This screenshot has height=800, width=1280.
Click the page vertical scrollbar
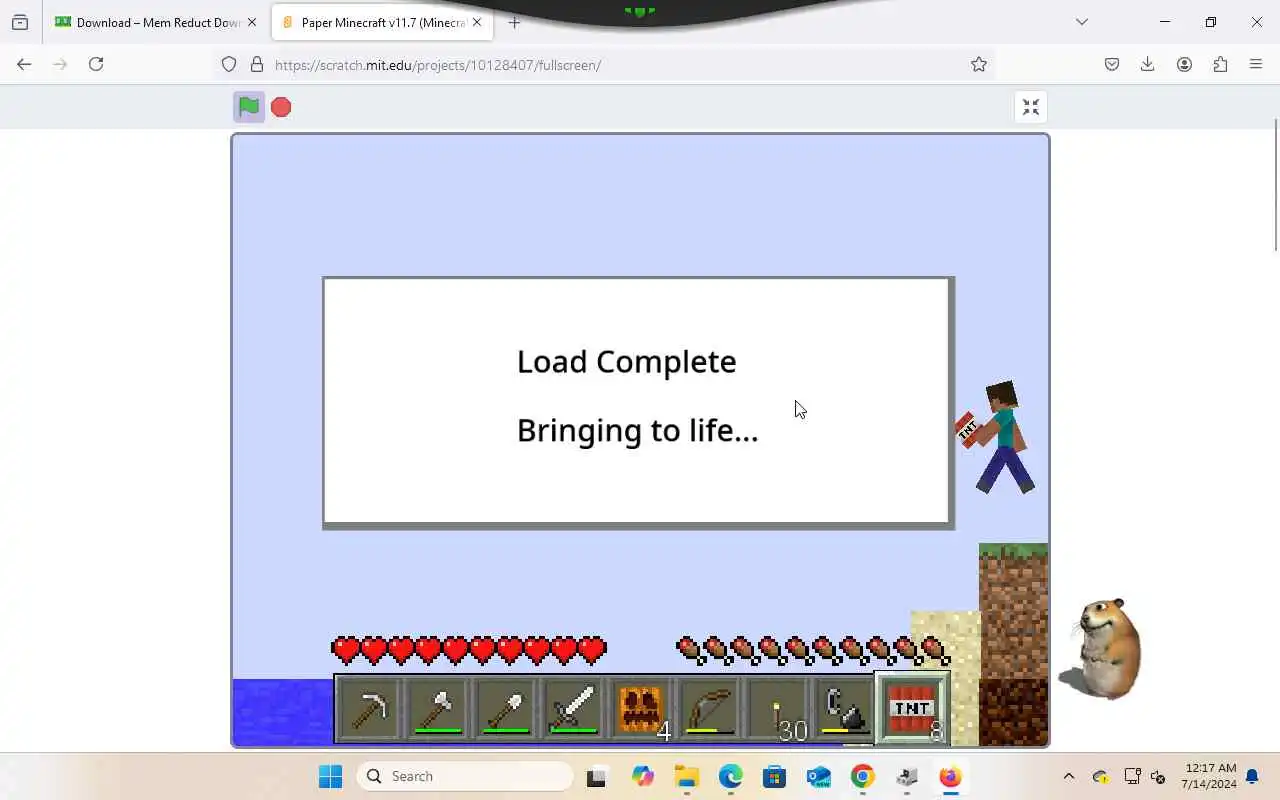point(1275,185)
